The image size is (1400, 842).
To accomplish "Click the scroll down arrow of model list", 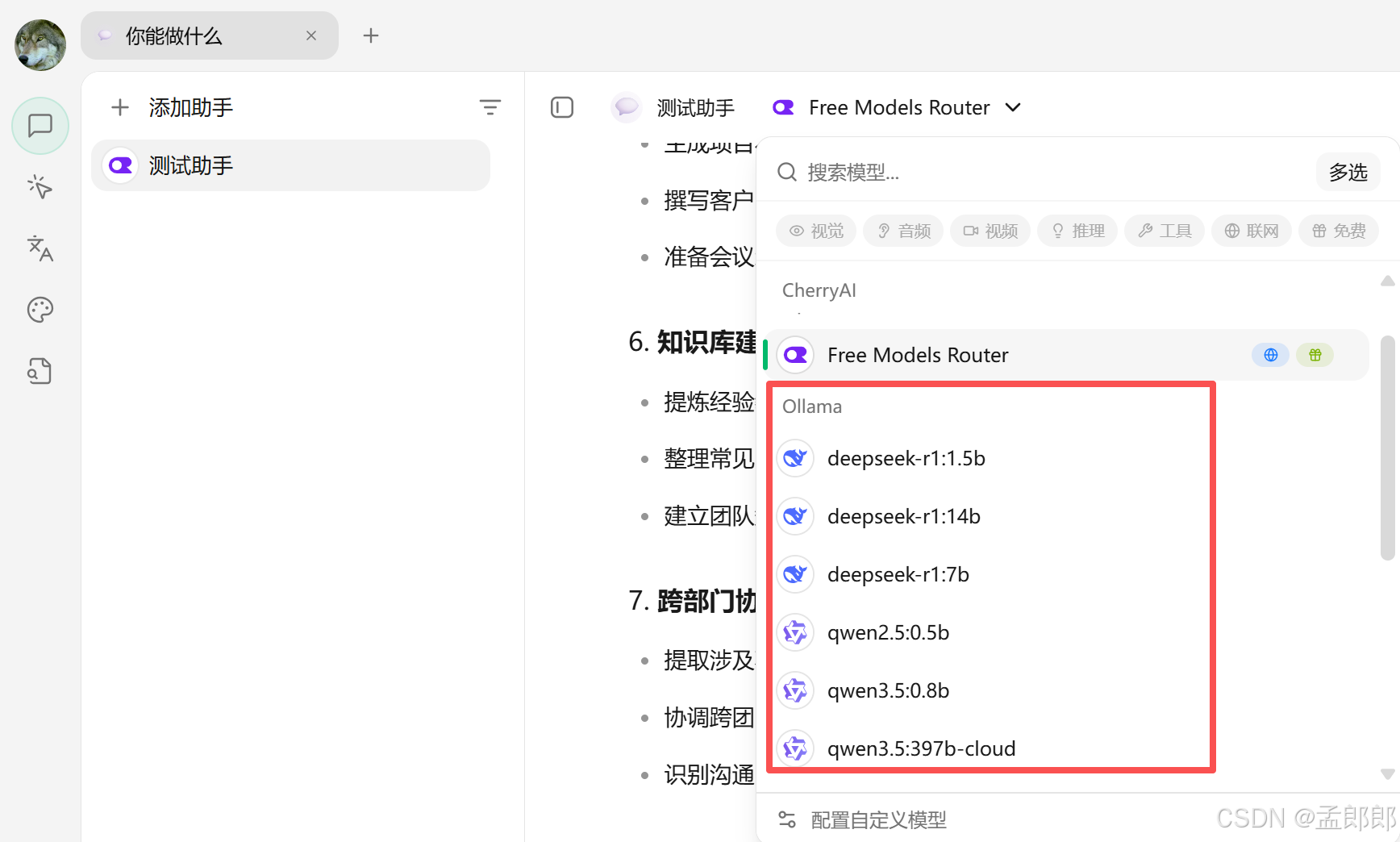I will 1388,774.
